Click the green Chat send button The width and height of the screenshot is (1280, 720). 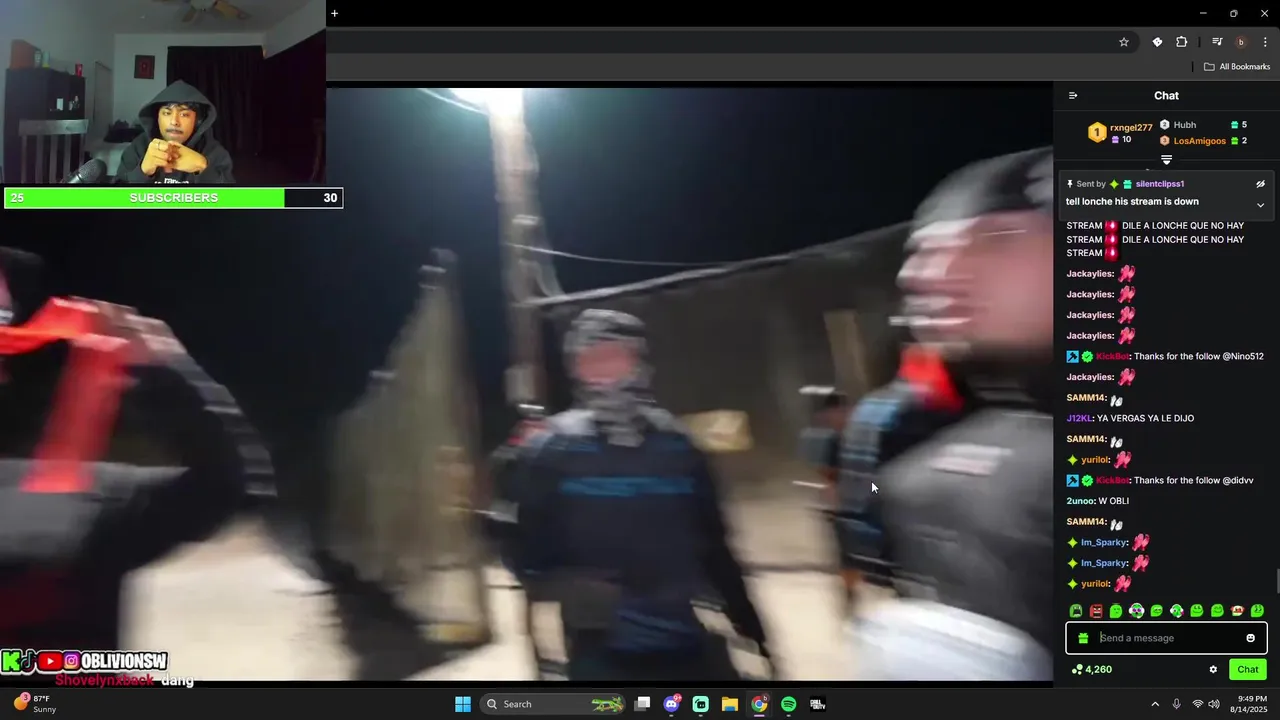coord(1248,670)
